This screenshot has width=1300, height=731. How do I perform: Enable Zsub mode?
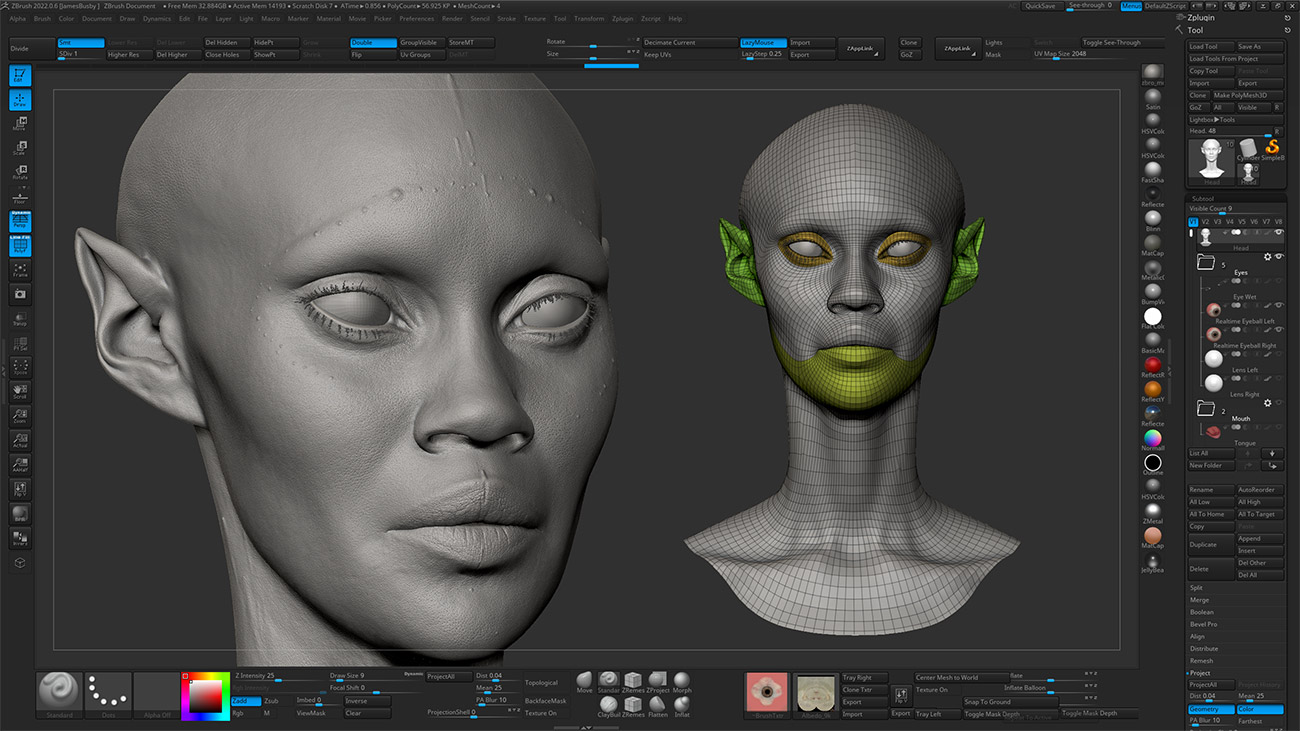277,701
